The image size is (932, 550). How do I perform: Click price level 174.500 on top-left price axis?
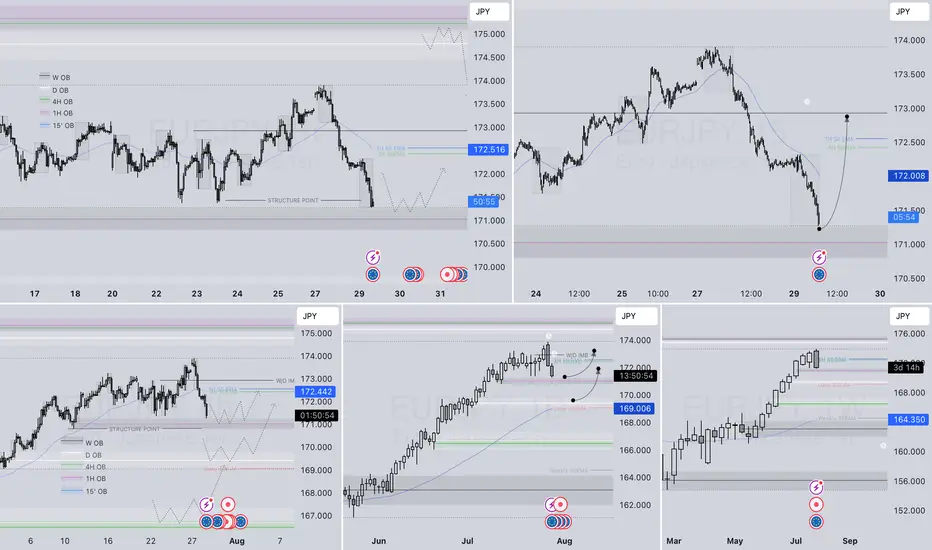[489, 57]
